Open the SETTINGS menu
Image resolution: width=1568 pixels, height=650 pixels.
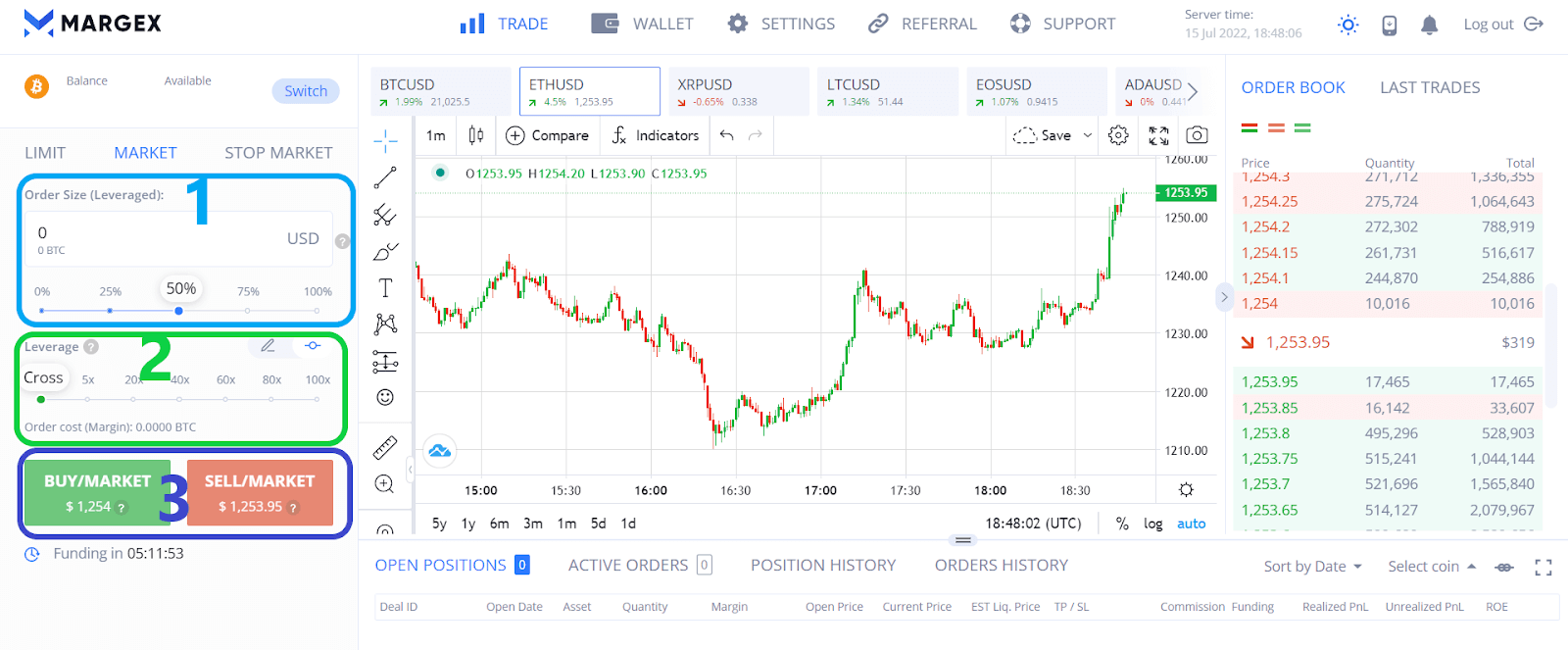782,24
